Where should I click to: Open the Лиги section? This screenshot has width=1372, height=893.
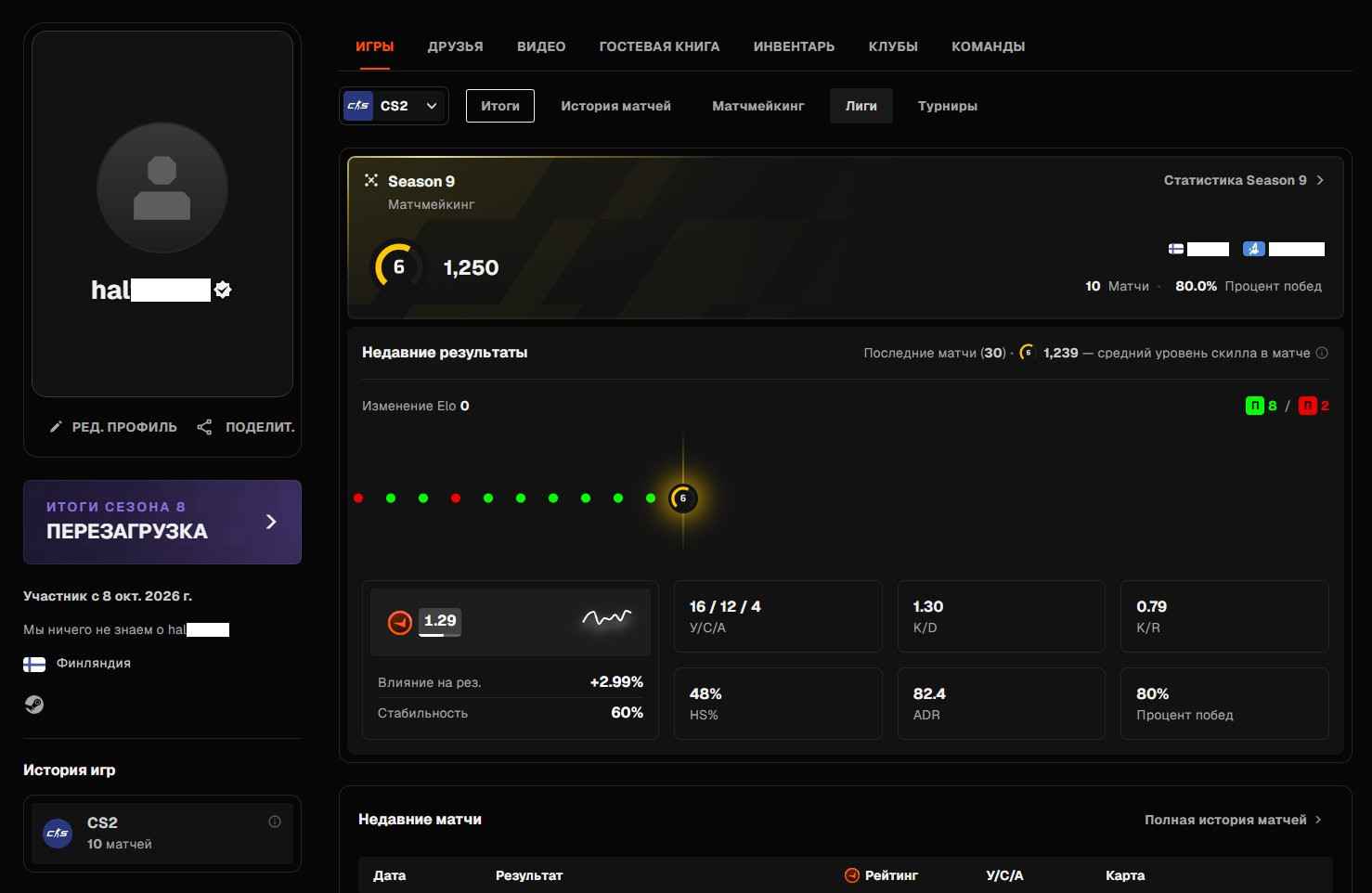click(861, 106)
